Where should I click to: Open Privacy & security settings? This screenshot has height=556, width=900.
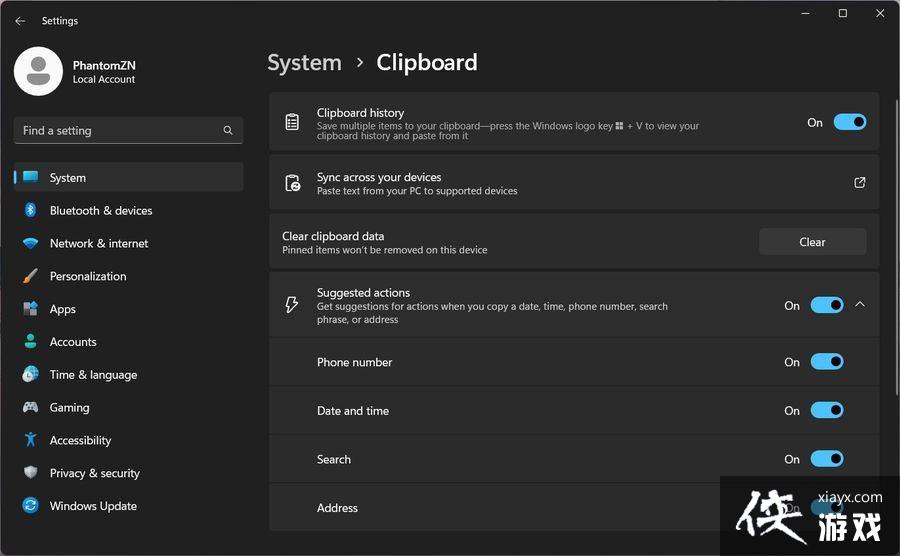coord(129,472)
